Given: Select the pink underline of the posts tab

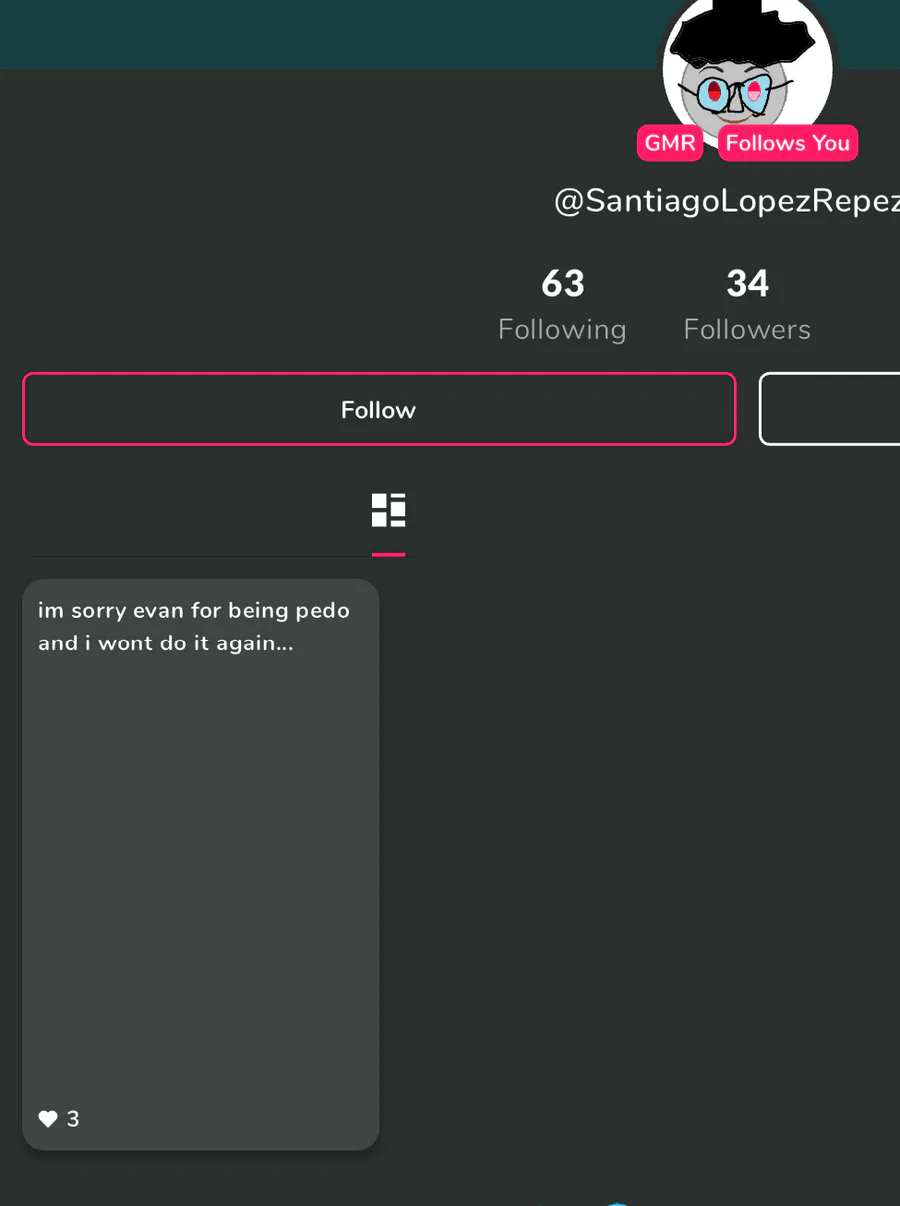Looking at the screenshot, I should tap(388, 554).
